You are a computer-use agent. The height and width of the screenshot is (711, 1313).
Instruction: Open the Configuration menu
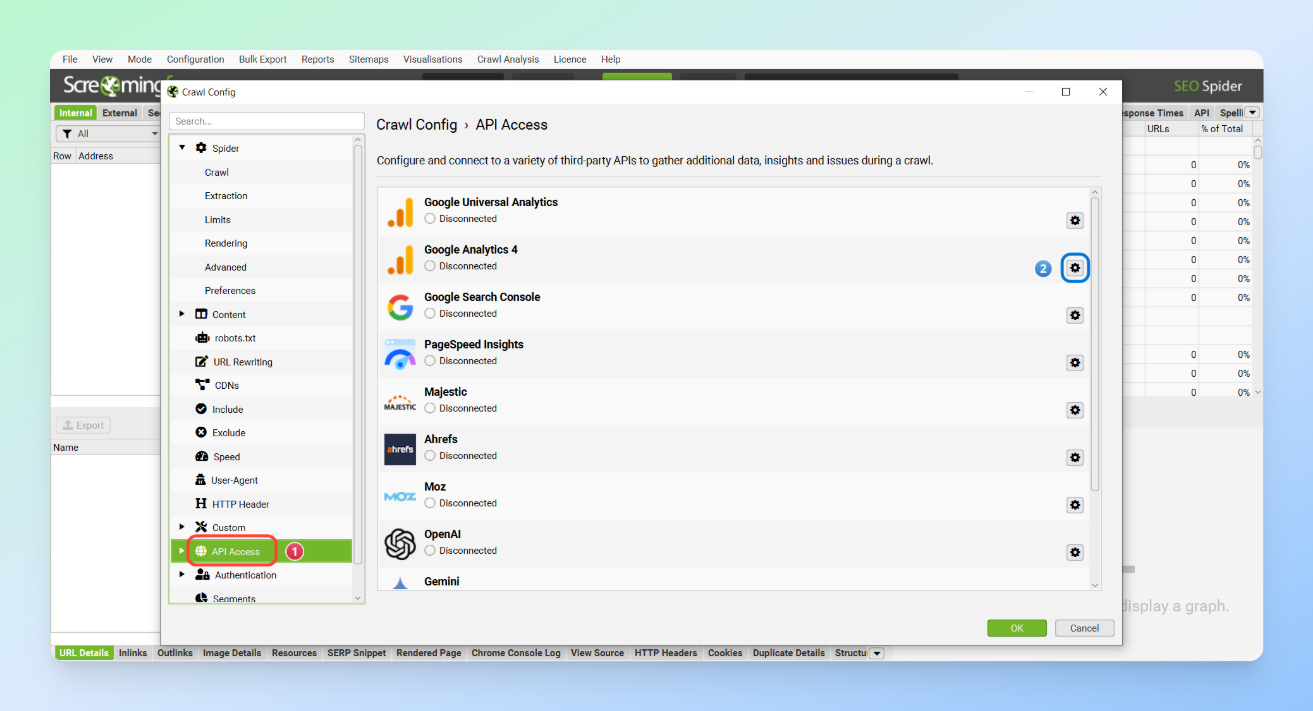(x=195, y=59)
